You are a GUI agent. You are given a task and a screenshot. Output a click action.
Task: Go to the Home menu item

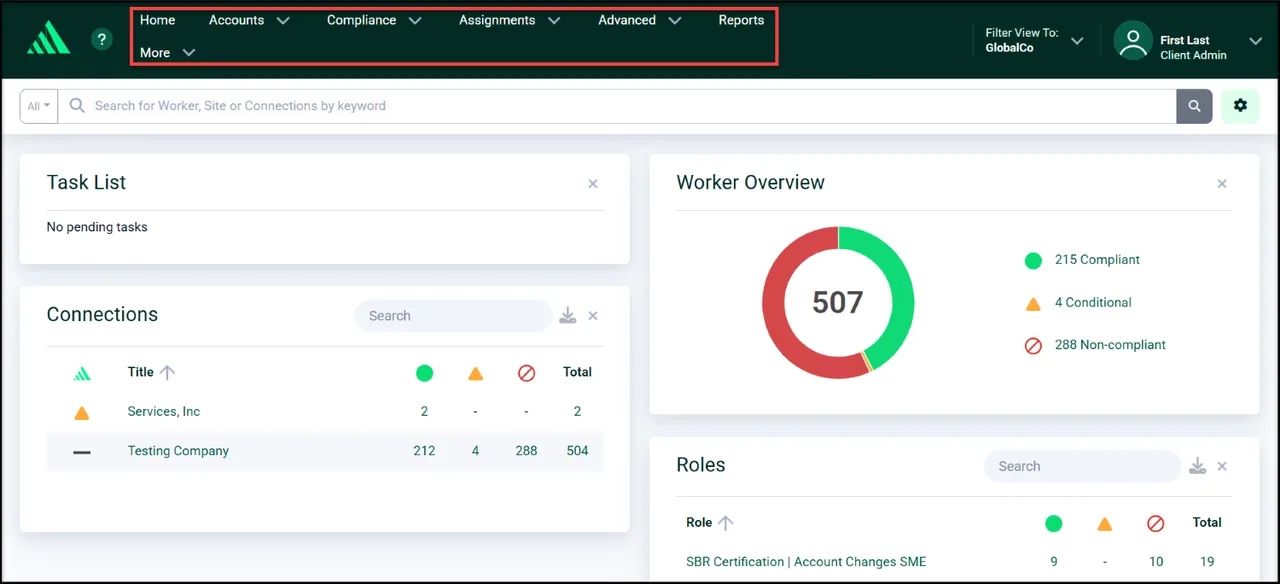tap(157, 20)
